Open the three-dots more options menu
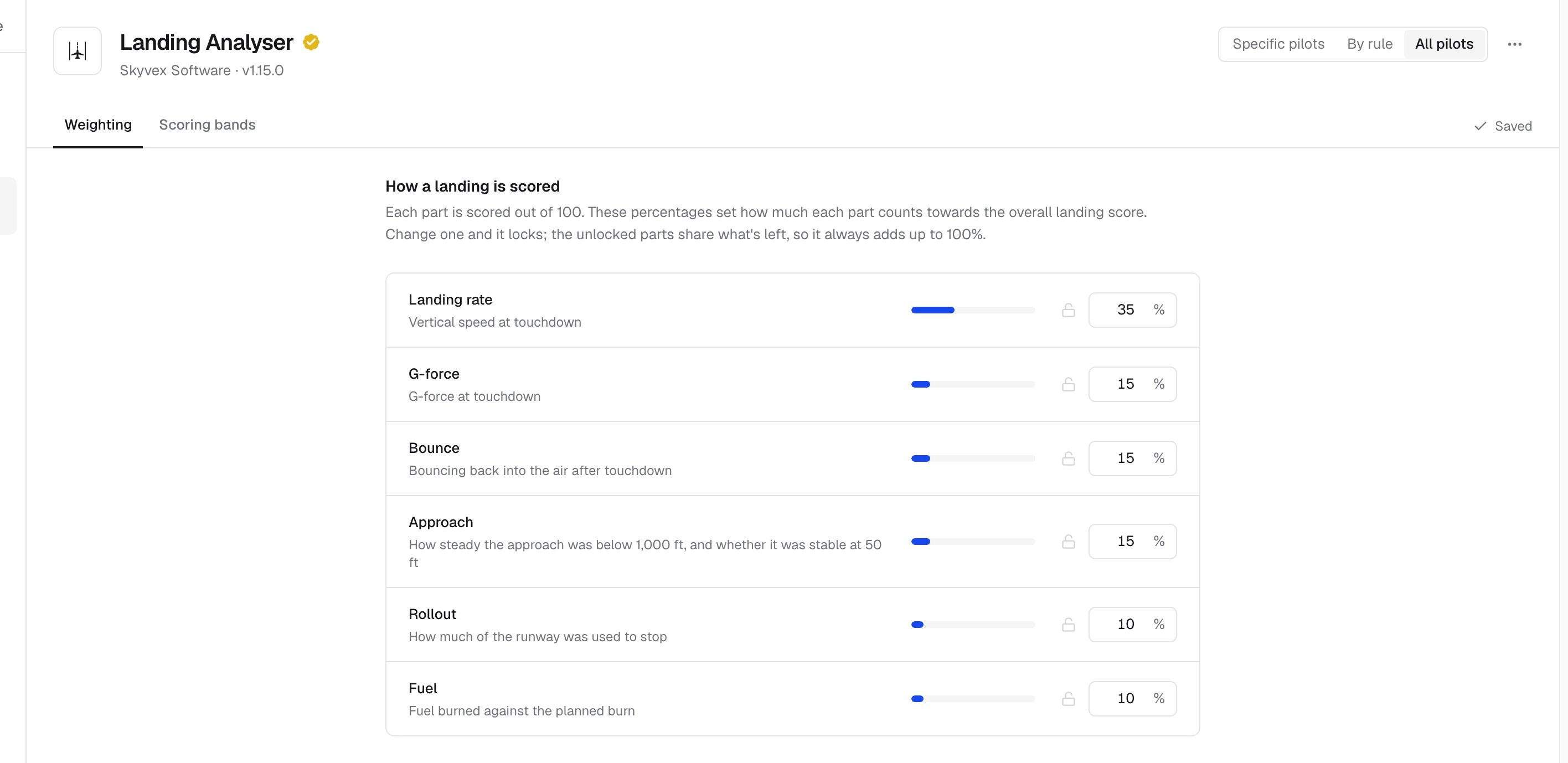The height and width of the screenshot is (763, 1568). click(x=1514, y=44)
